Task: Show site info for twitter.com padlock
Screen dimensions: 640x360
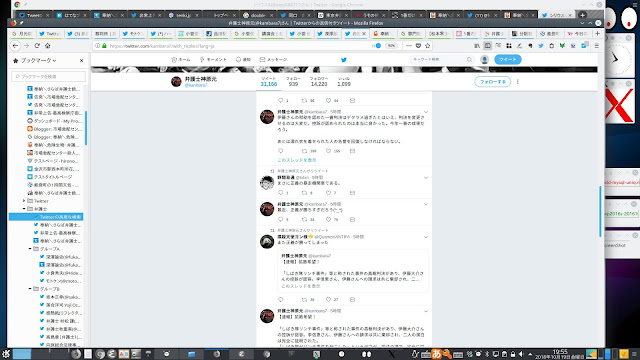Action: [104, 46]
